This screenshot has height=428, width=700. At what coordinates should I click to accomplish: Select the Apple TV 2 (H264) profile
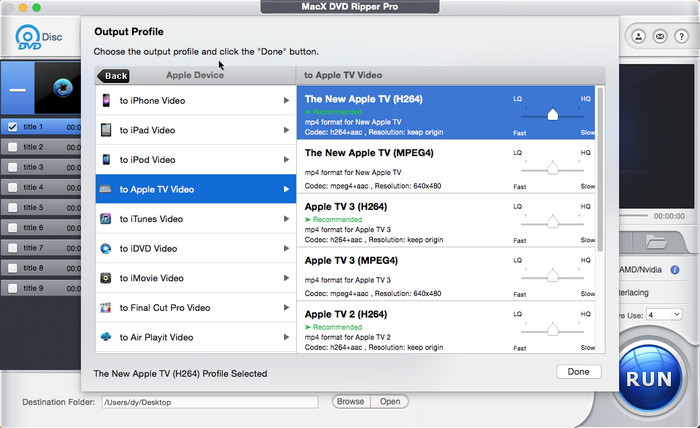click(x=446, y=328)
